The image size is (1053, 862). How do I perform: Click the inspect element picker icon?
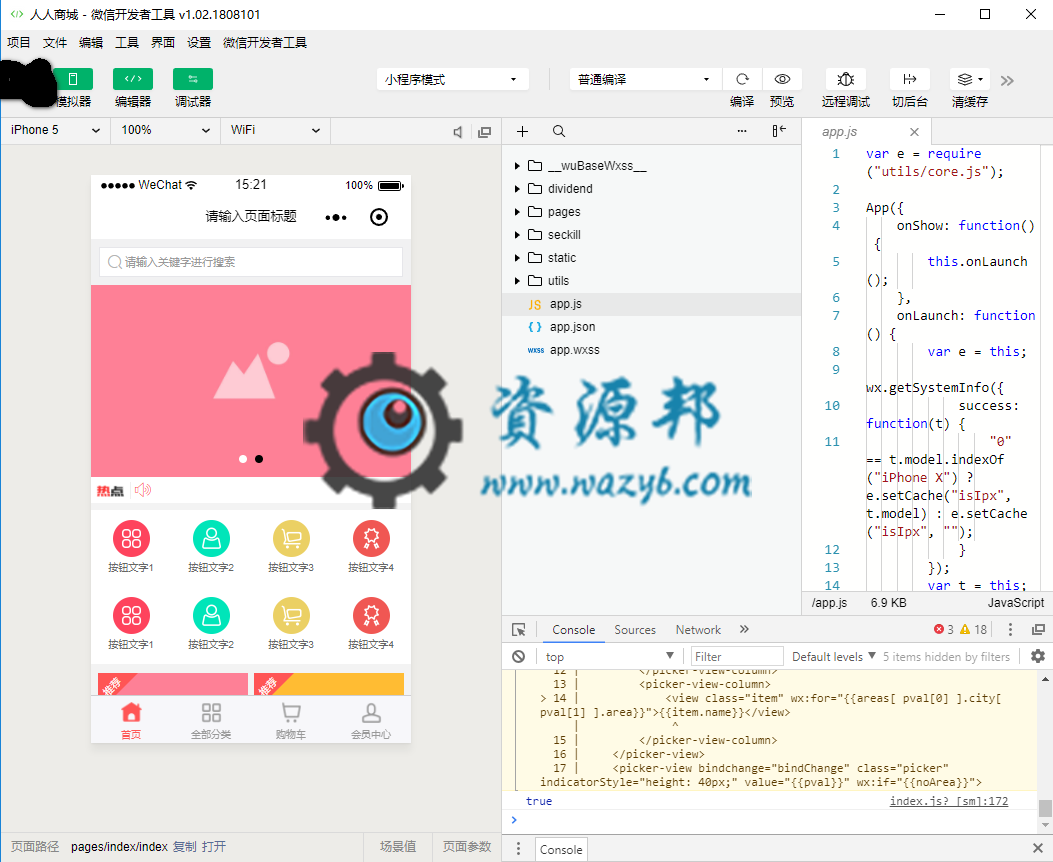518,630
